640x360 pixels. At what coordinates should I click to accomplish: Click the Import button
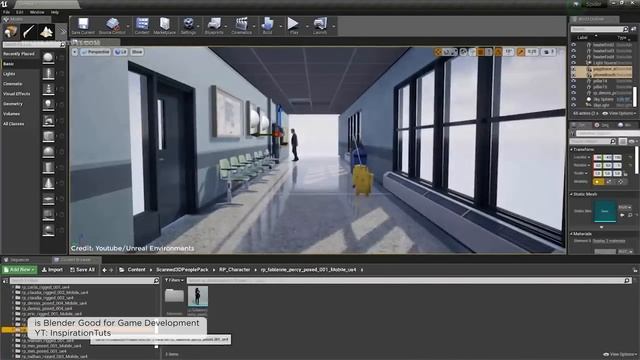pos(52,270)
